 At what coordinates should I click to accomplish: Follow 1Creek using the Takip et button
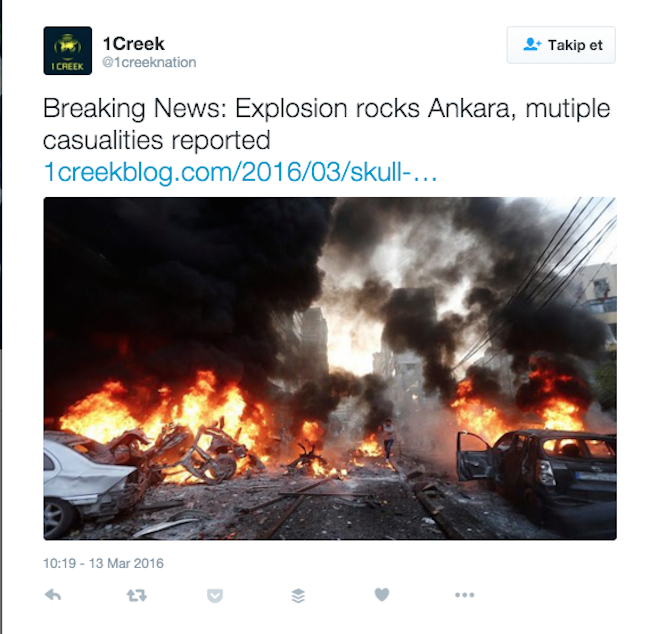(x=561, y=45)
